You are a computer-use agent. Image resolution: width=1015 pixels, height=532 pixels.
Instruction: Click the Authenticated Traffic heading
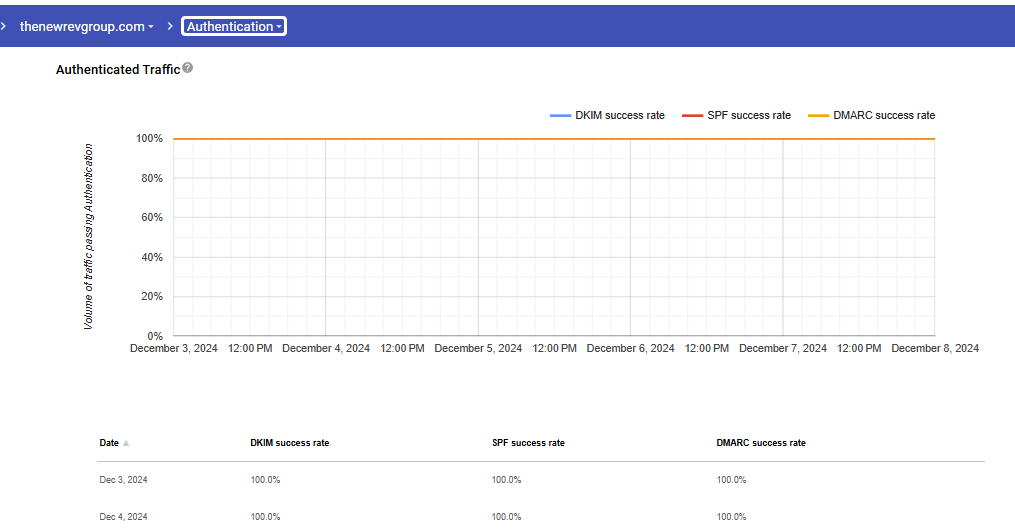(x=117, y=70)
